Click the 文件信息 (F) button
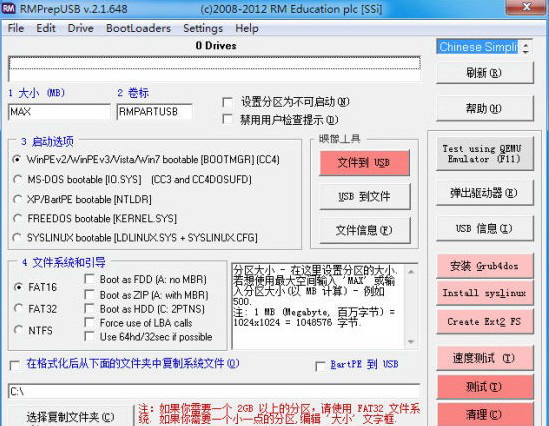The image size is (549, 426). [x=364, y=230]
